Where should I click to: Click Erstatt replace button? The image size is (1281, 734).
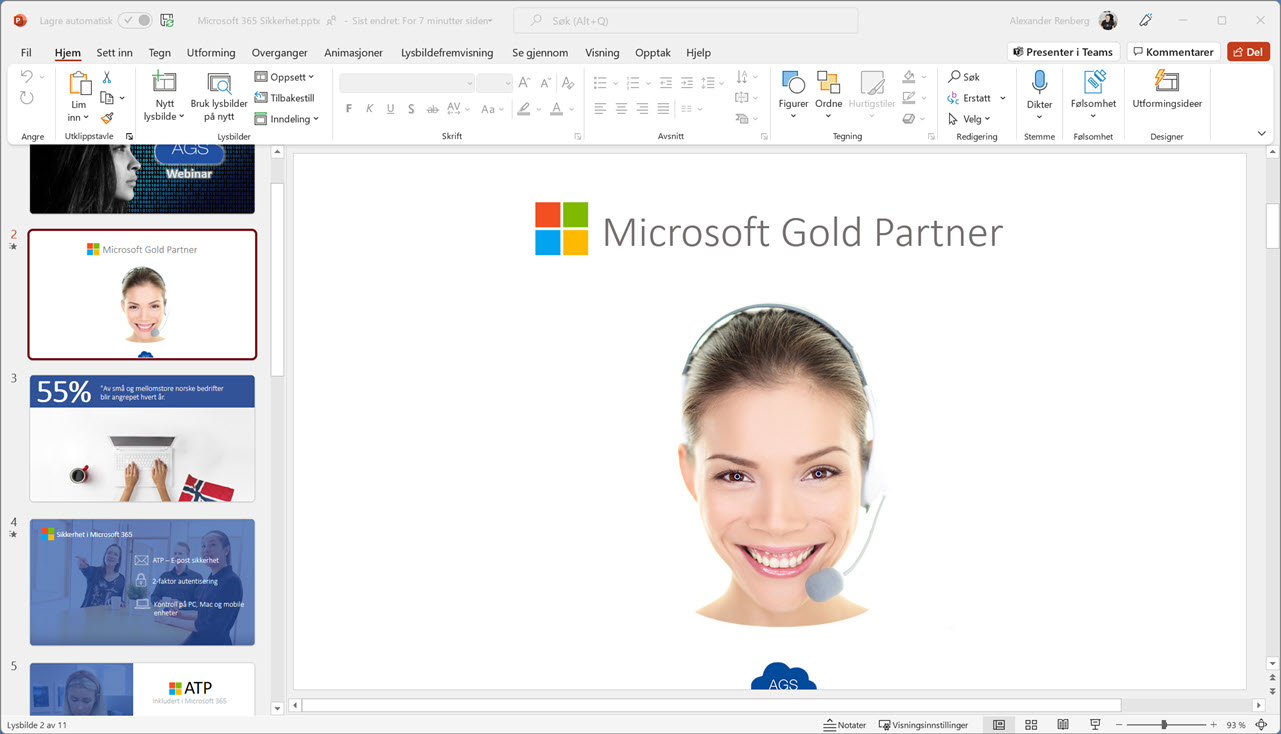click(969, 98)
